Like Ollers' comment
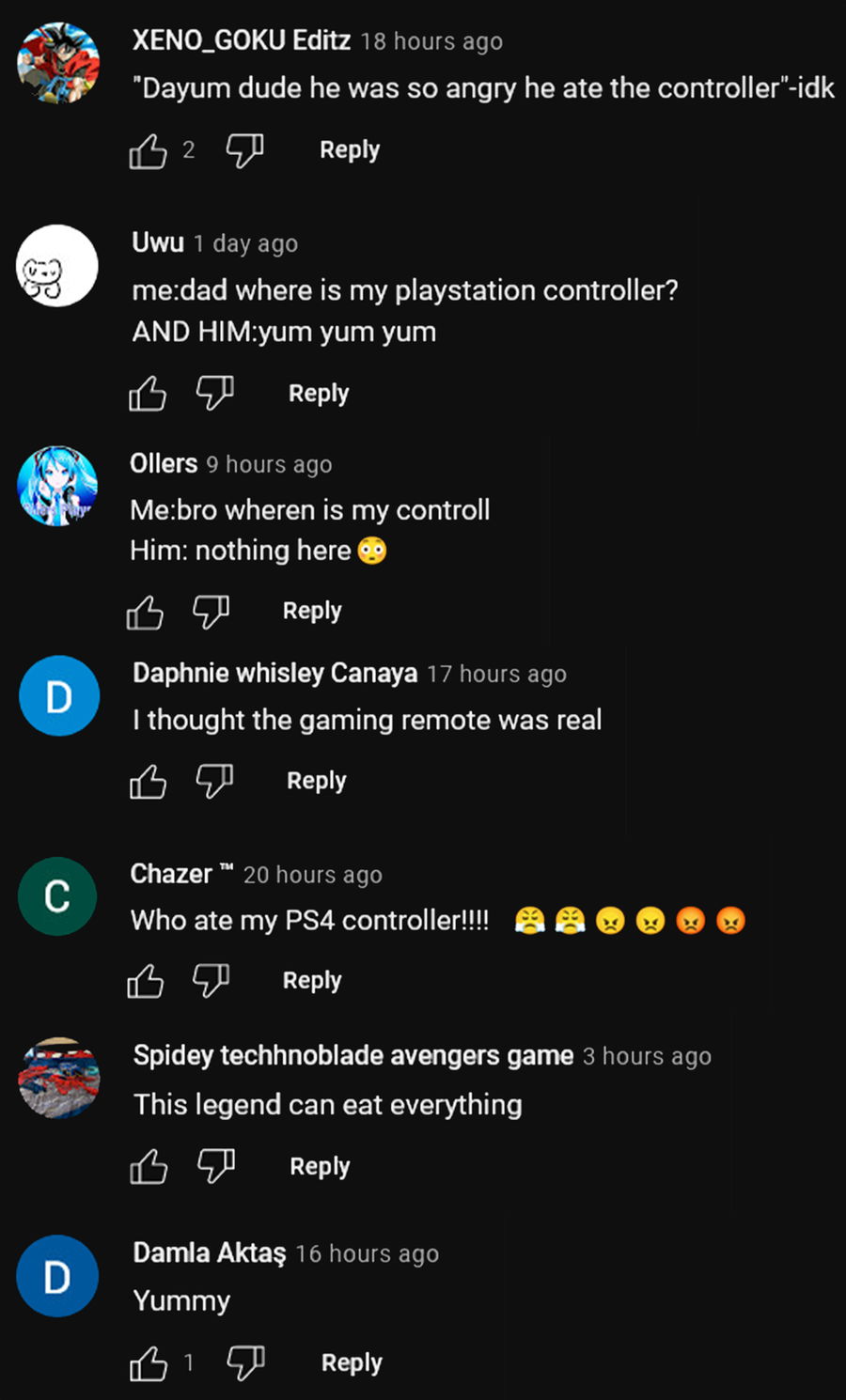The width and height of the screenshot is (846, 1400). coord(145,612)
